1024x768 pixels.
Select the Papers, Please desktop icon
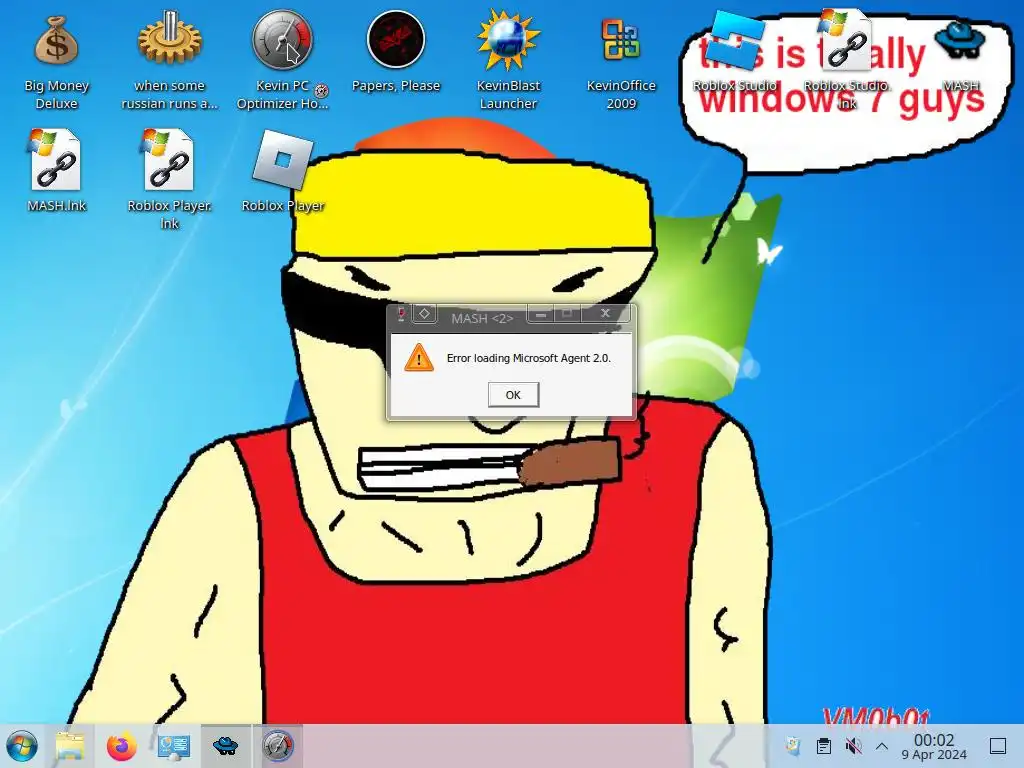pyautogui.click(x=396, y=54)
